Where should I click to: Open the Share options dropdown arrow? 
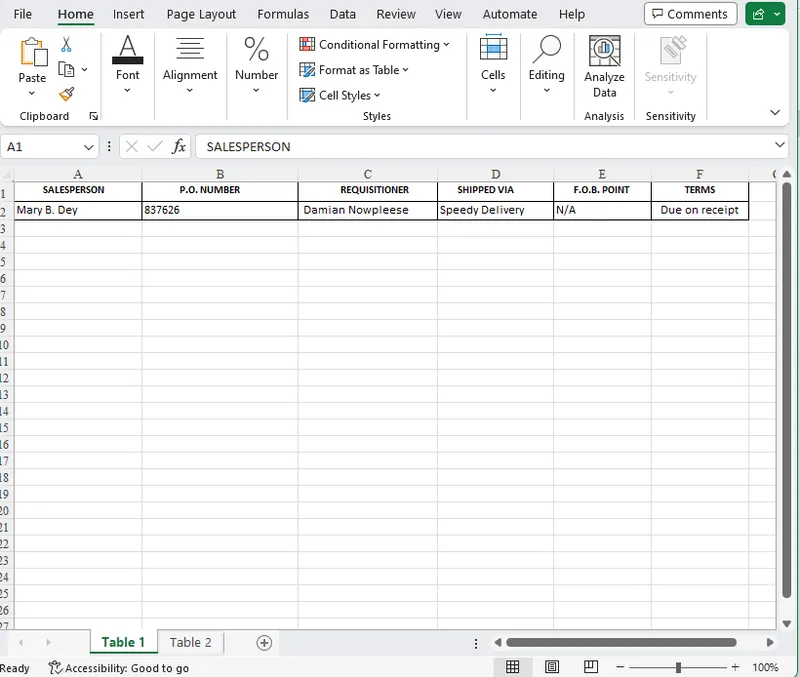(x=777, y=14)
